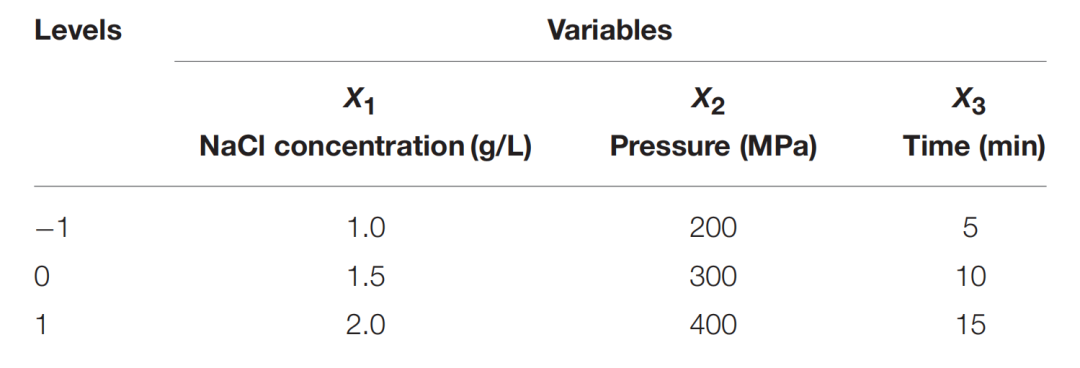Viewport: 1080px width, 368px height.
Task: Select the 15 in the Time column
Action: pos(970,325)
